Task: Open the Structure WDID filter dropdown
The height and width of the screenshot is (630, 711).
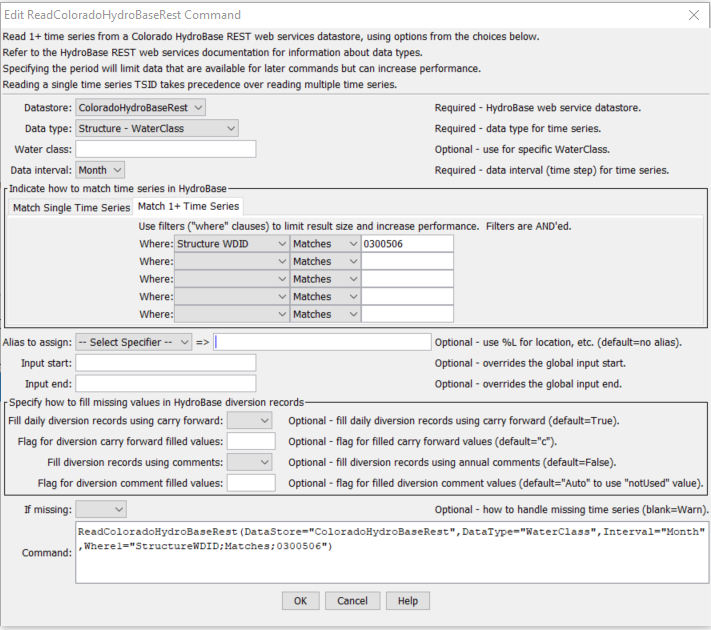Action: point(232,244)
